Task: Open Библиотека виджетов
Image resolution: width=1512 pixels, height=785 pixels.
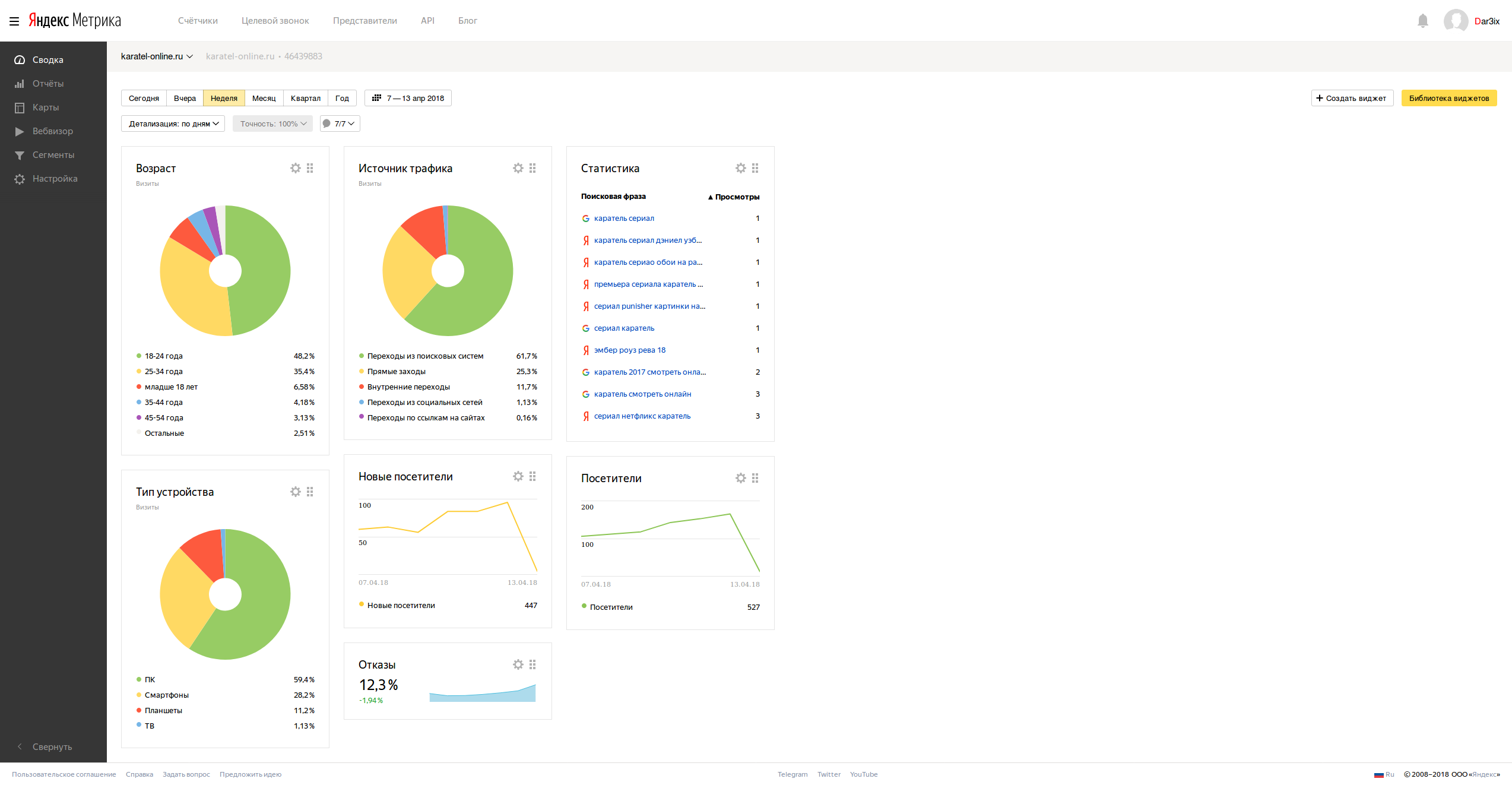Action: coord(1448,98)
